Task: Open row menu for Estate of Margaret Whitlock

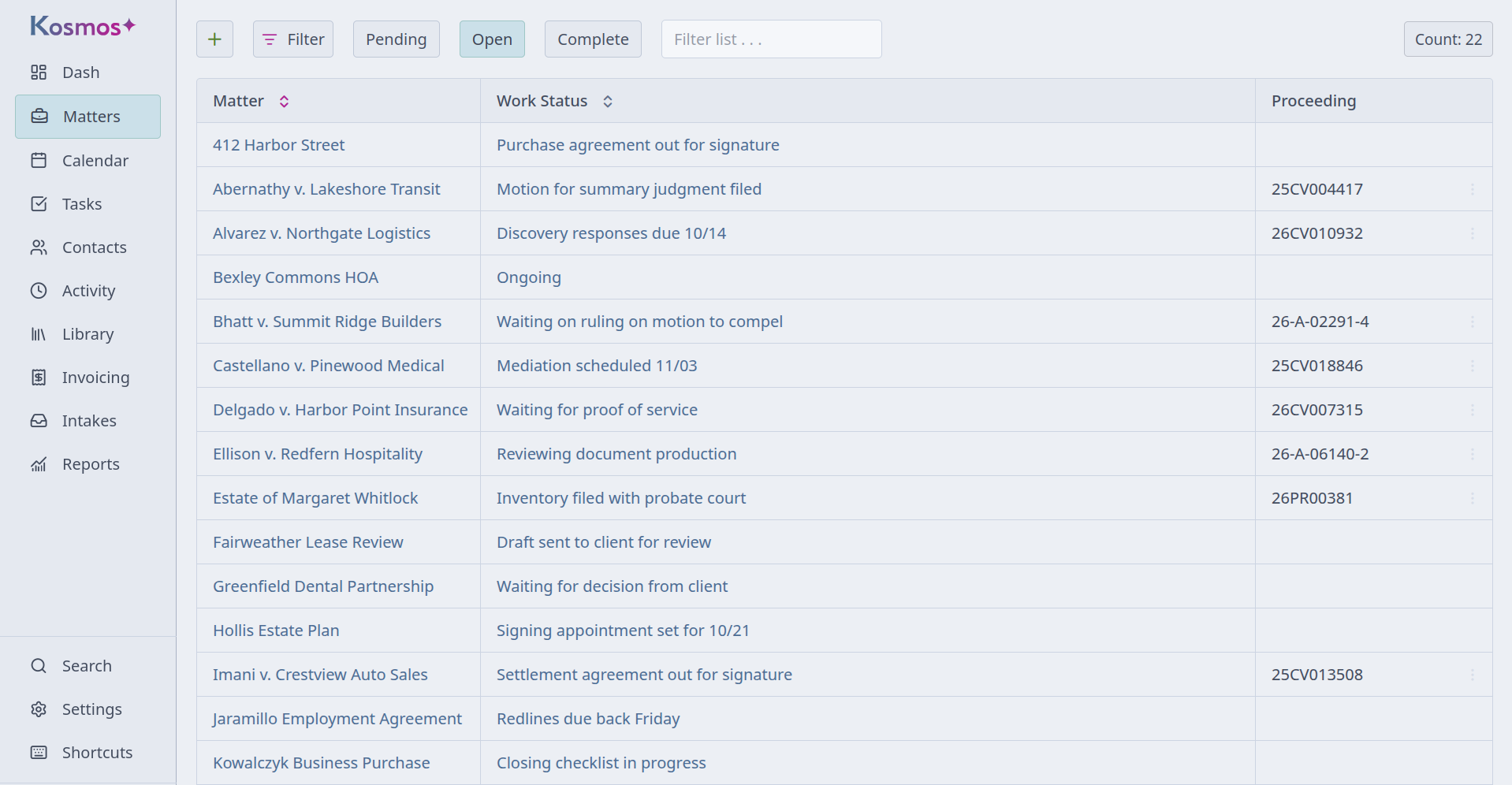Action: pos(1472,498)
